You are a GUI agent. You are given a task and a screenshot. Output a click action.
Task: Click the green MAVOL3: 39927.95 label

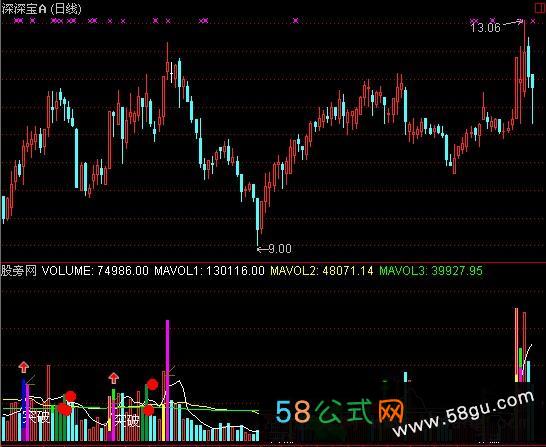[x=431, y=270]
